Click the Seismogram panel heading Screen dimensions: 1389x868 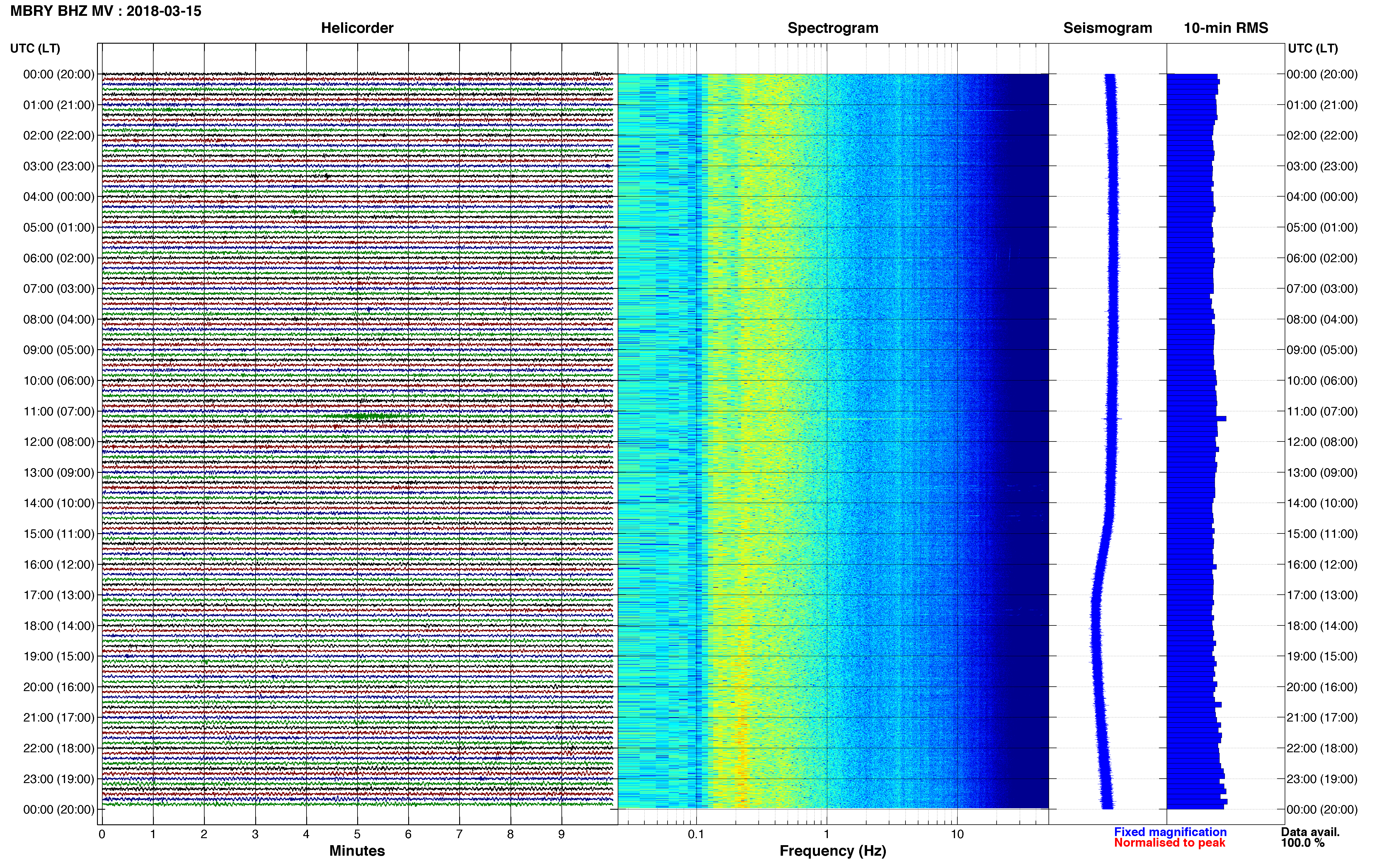point(1108,28)
